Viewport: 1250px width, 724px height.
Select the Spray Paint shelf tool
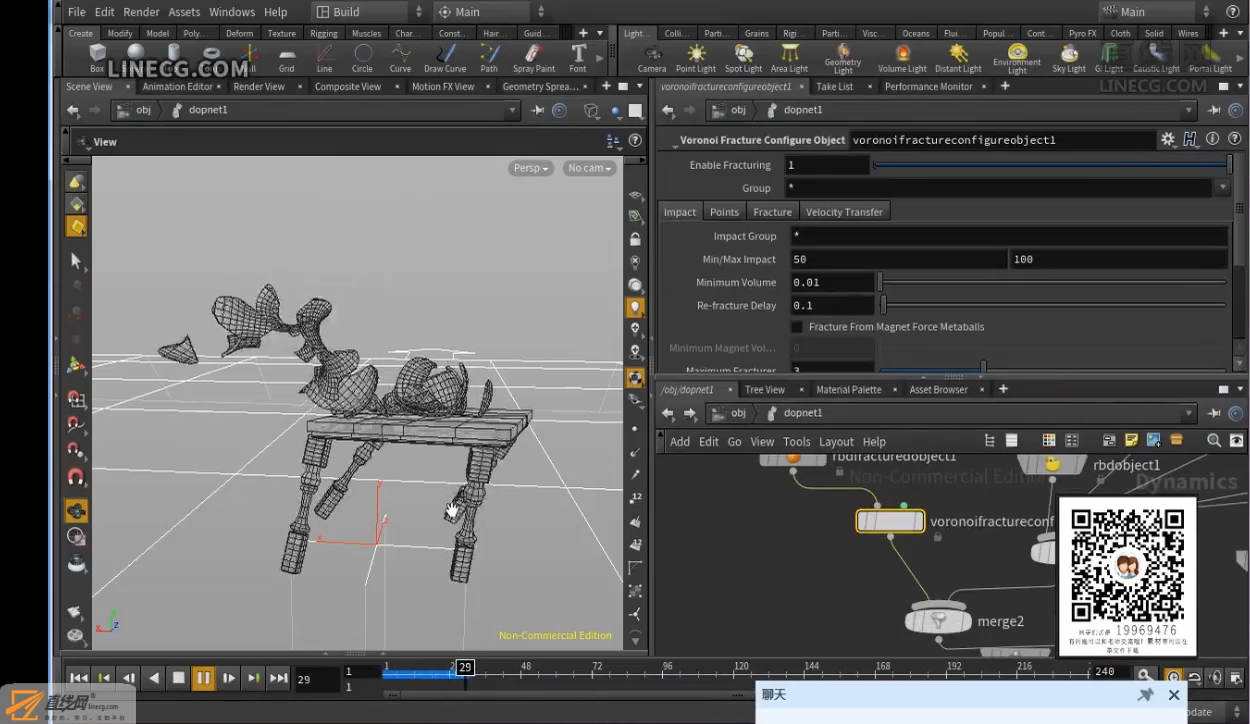coord(534,59)
